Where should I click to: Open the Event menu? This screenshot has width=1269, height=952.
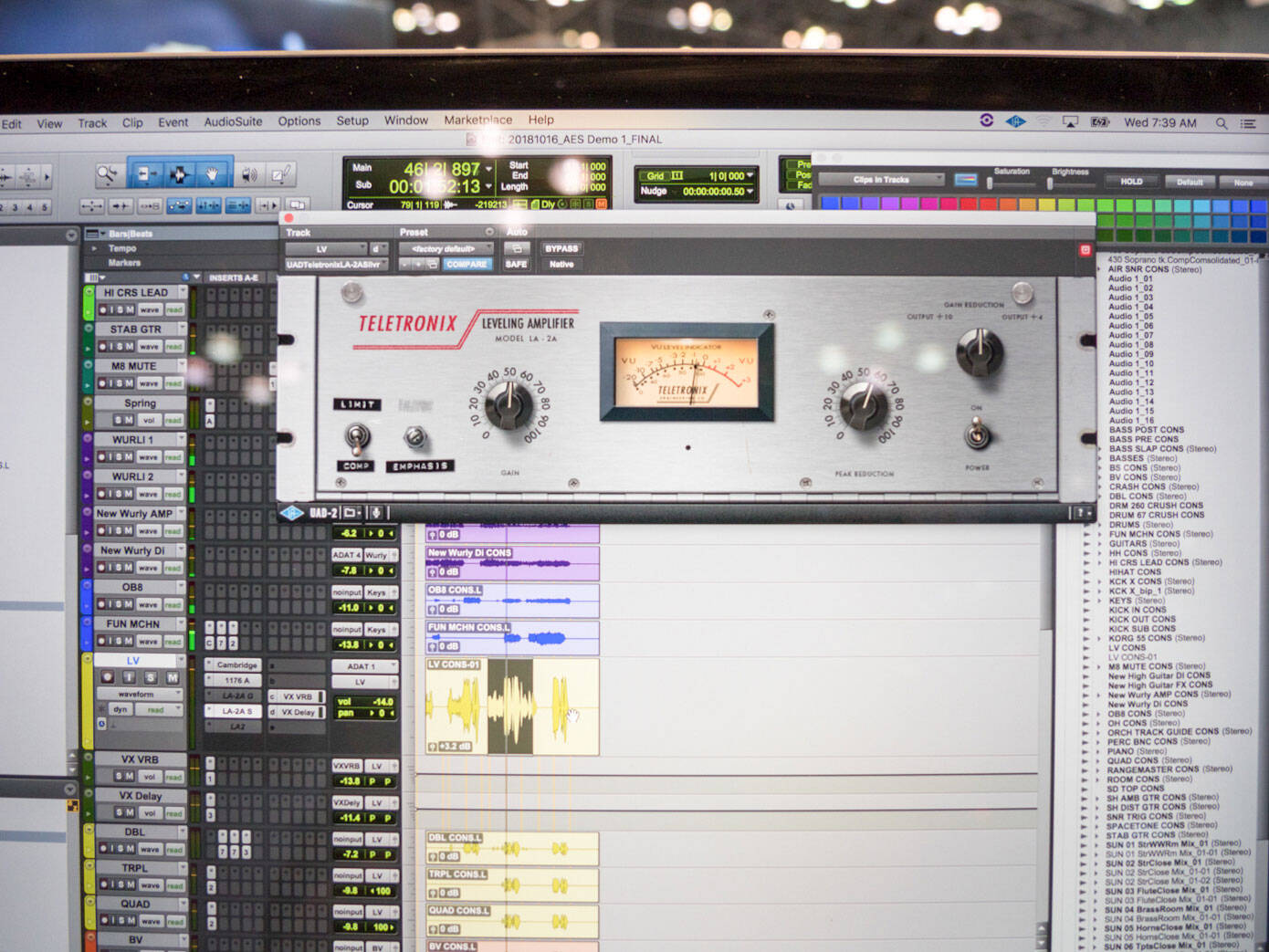pyautogui.click(x=173, y=122)
